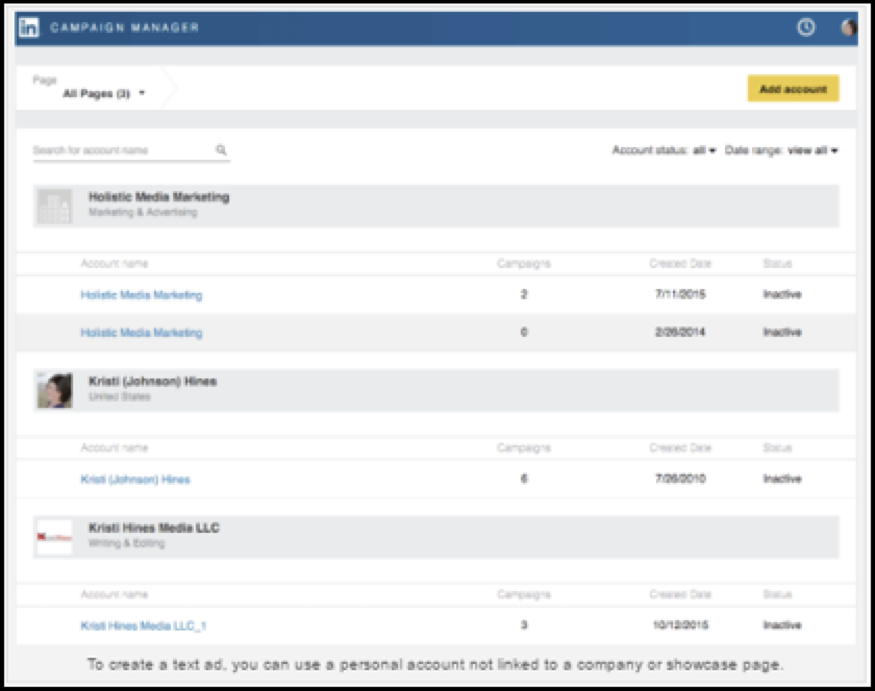Open the All Pages (3) dropdown
Image resolution: width=875 pixels, height=691 pixels.
point(104,93)
